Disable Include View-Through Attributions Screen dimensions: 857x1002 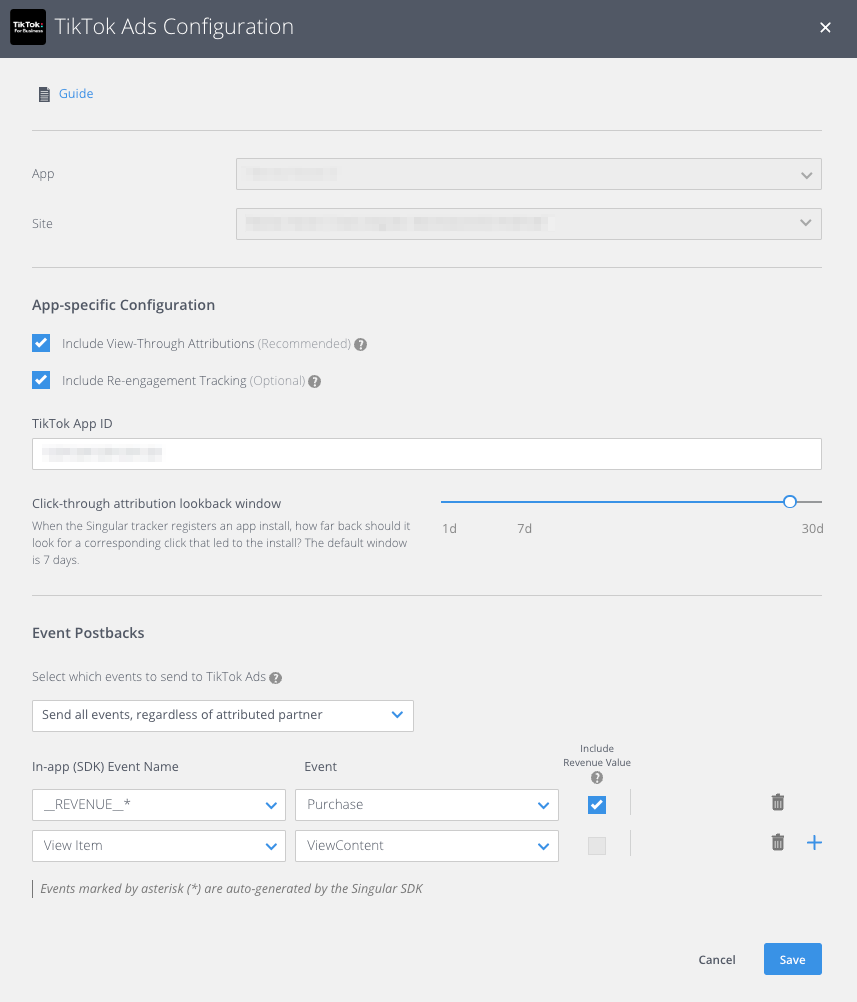tap(41, 342)
